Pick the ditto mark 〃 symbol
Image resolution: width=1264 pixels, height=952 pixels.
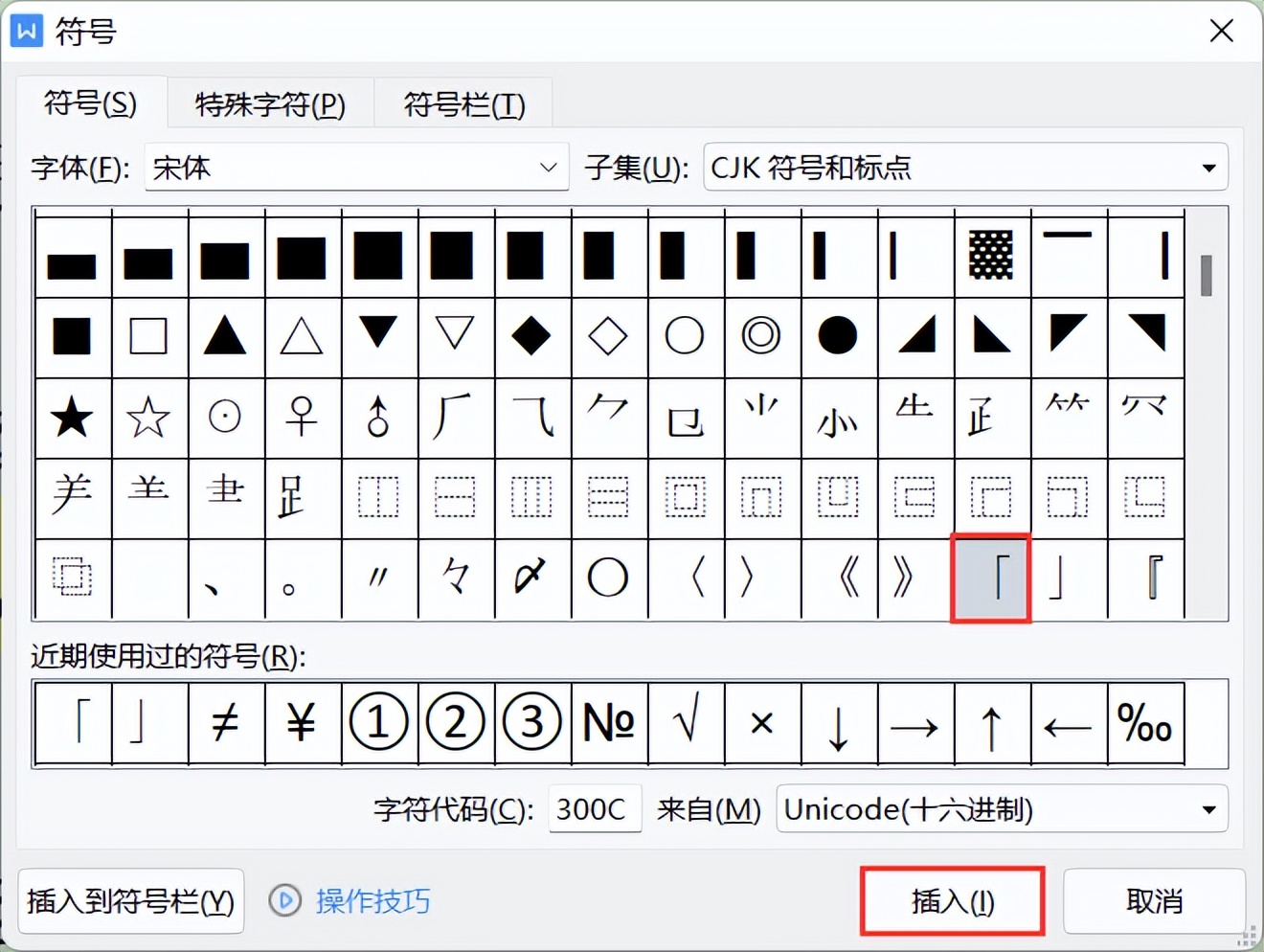[378, 578]
